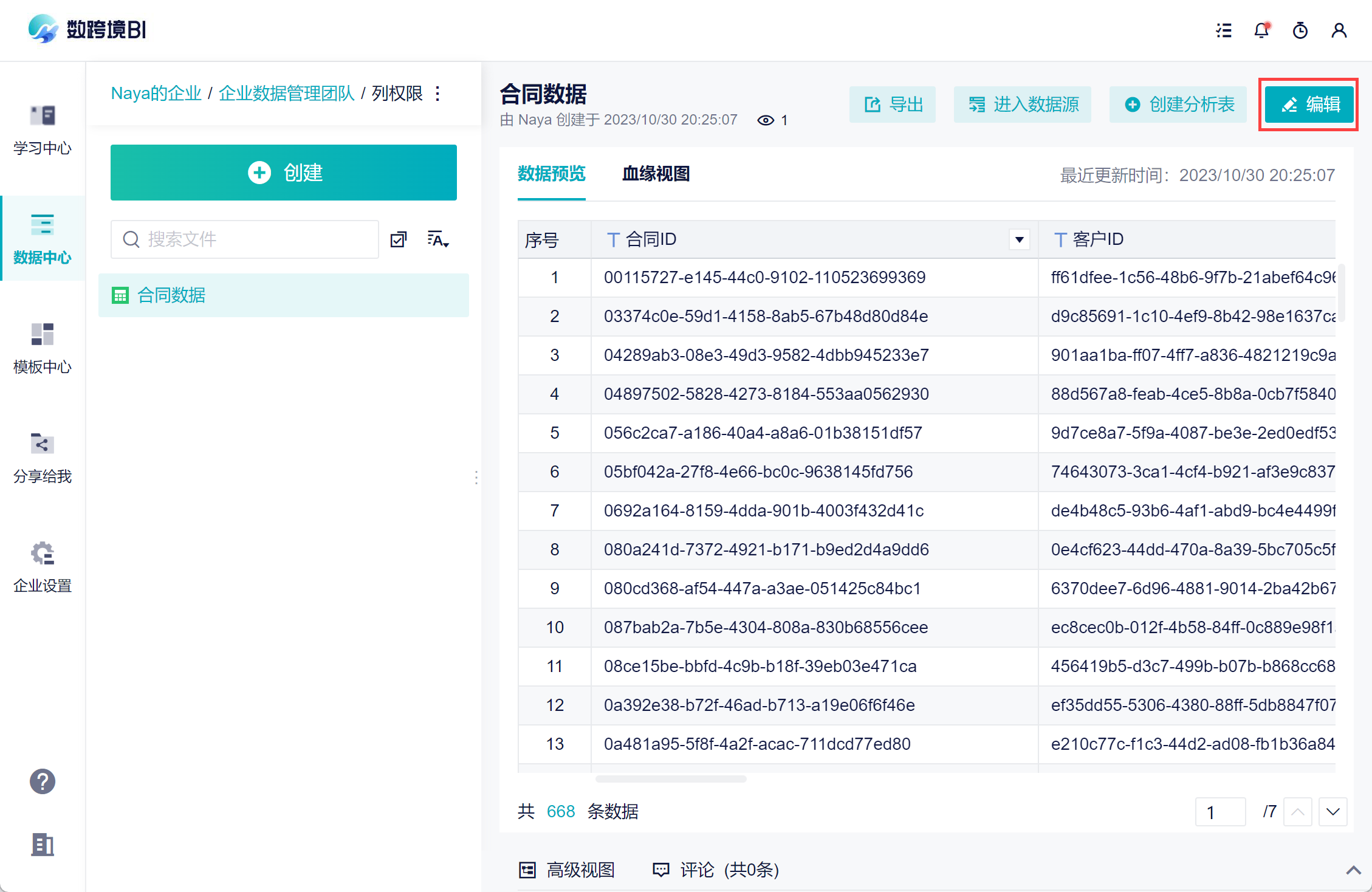Click 列权限 breadcrumb item
The height and width of the screenshot is (892, 1372).
tap(397, 94)
